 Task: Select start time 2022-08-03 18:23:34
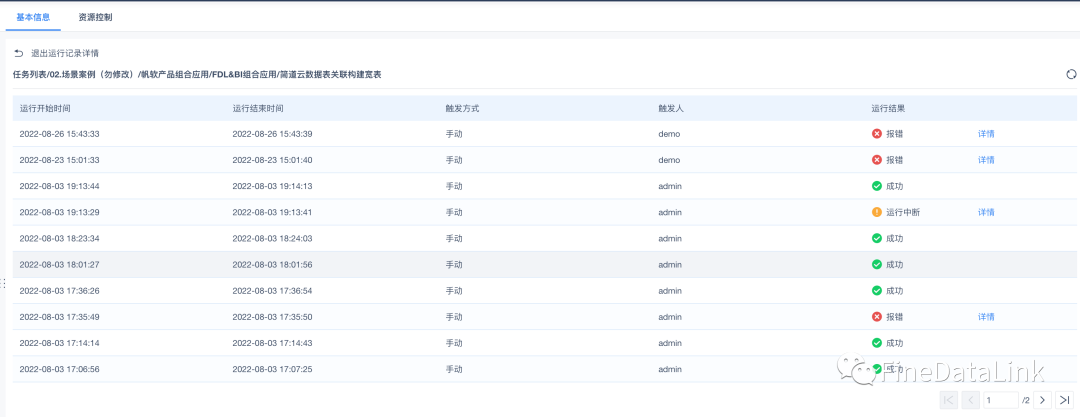tap(59, 238)
